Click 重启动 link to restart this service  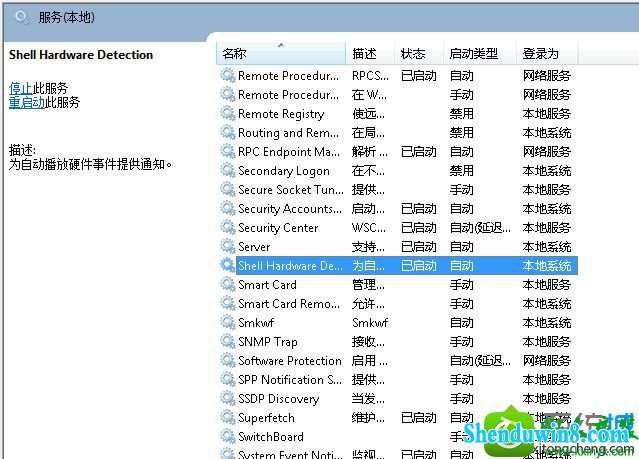(27, 102)
